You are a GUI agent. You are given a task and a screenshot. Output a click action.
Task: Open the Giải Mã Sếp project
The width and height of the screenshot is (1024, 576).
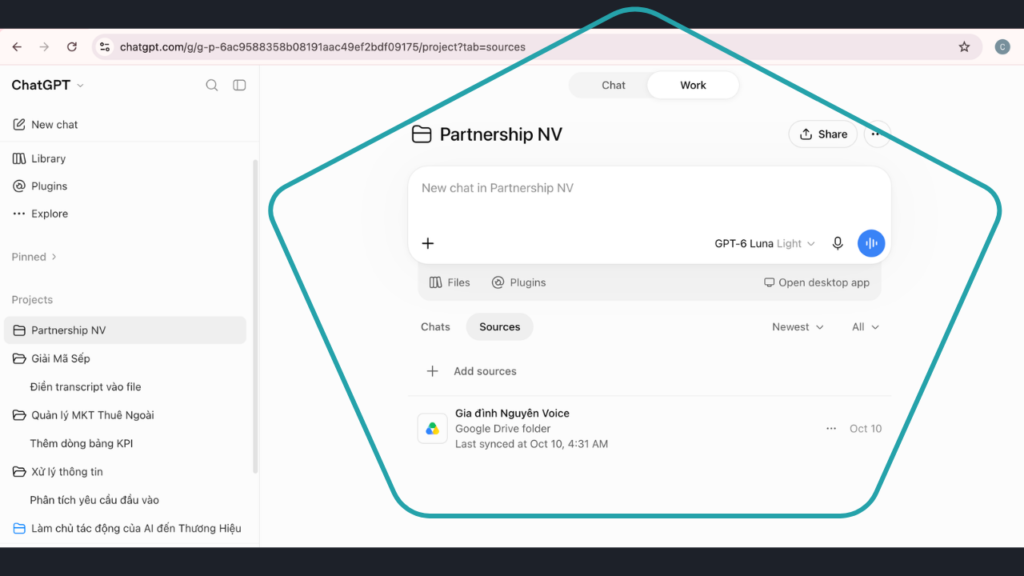pos(125,359)
